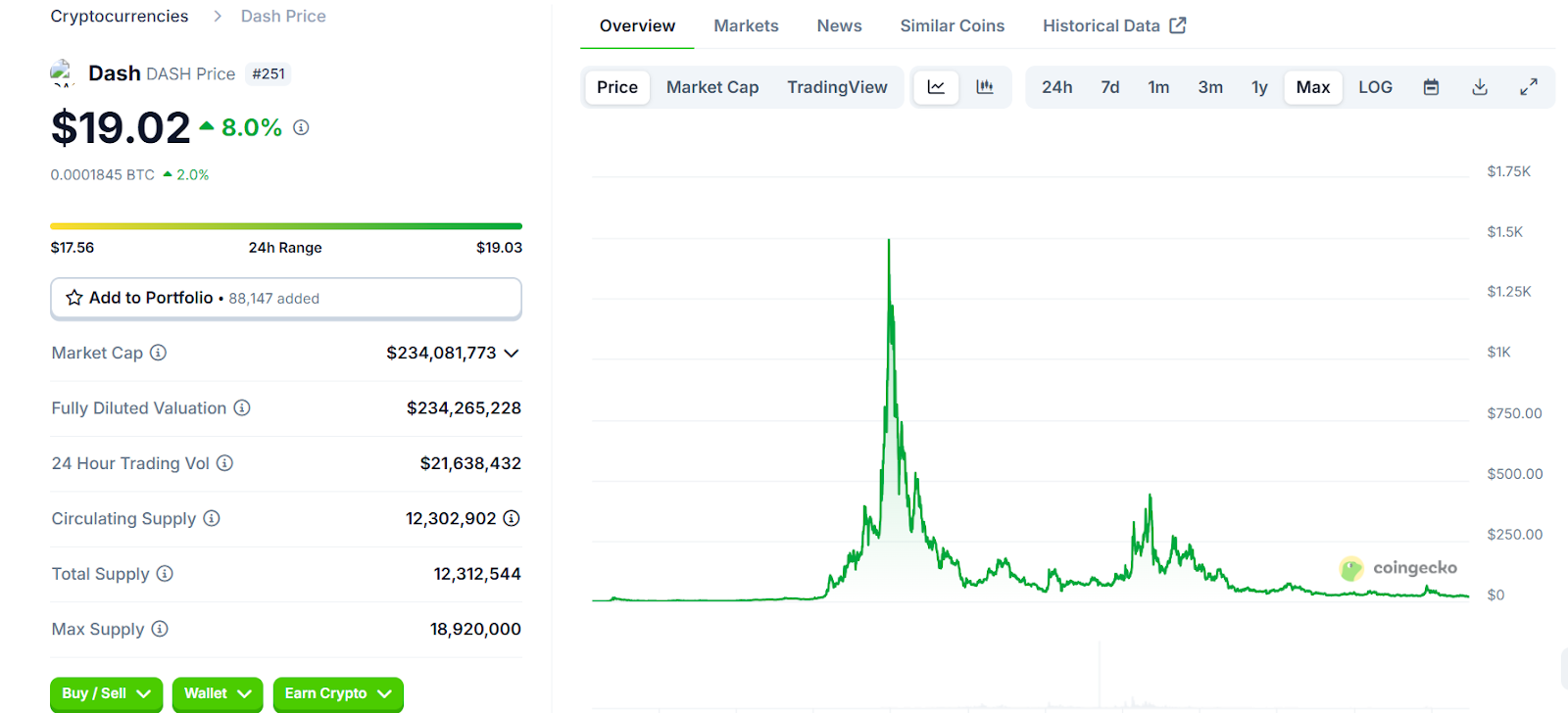Expand the Market Cap value chevron

click(x=512, y=353)
